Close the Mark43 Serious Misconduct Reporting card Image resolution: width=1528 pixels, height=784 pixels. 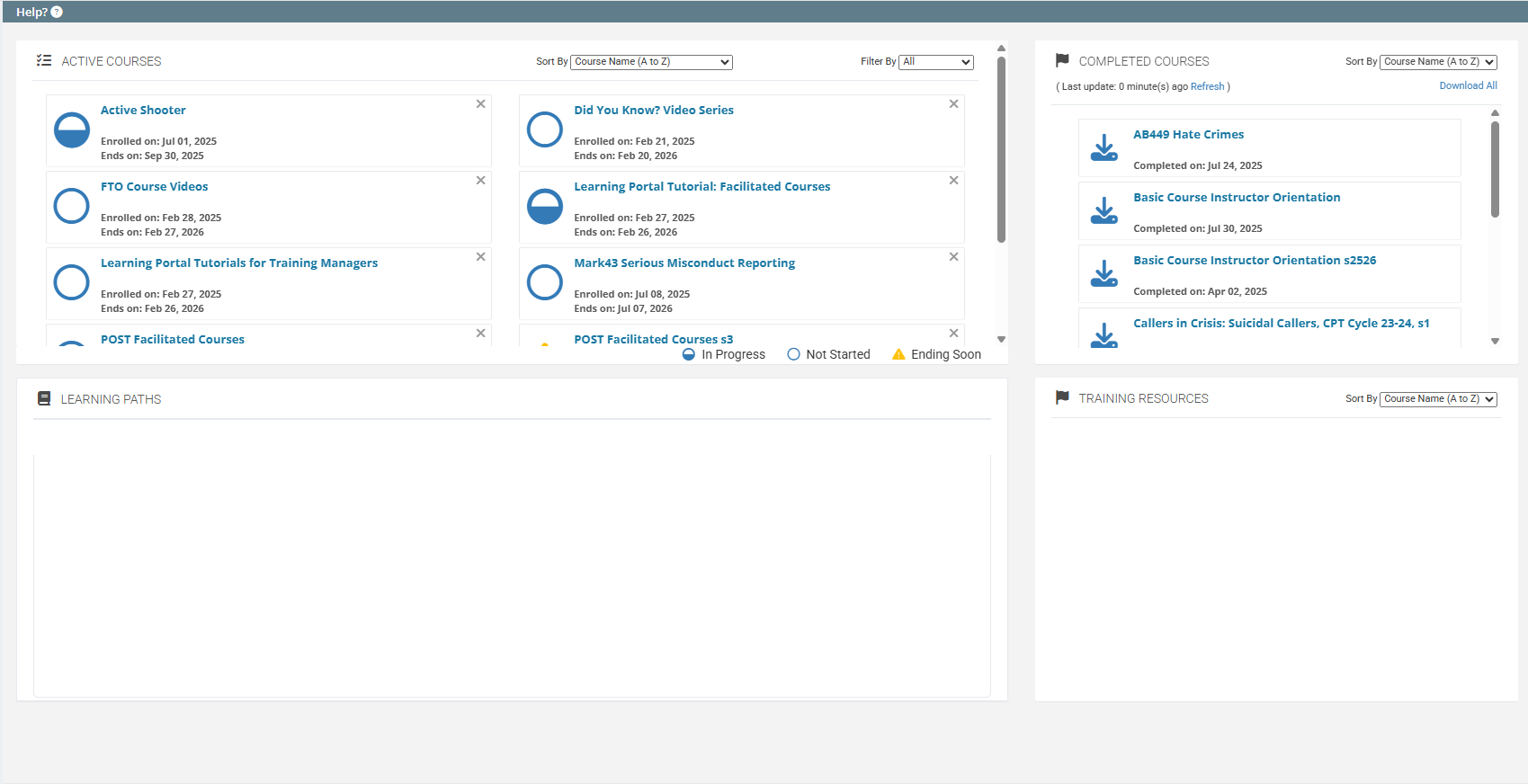[x=954, y=257]
